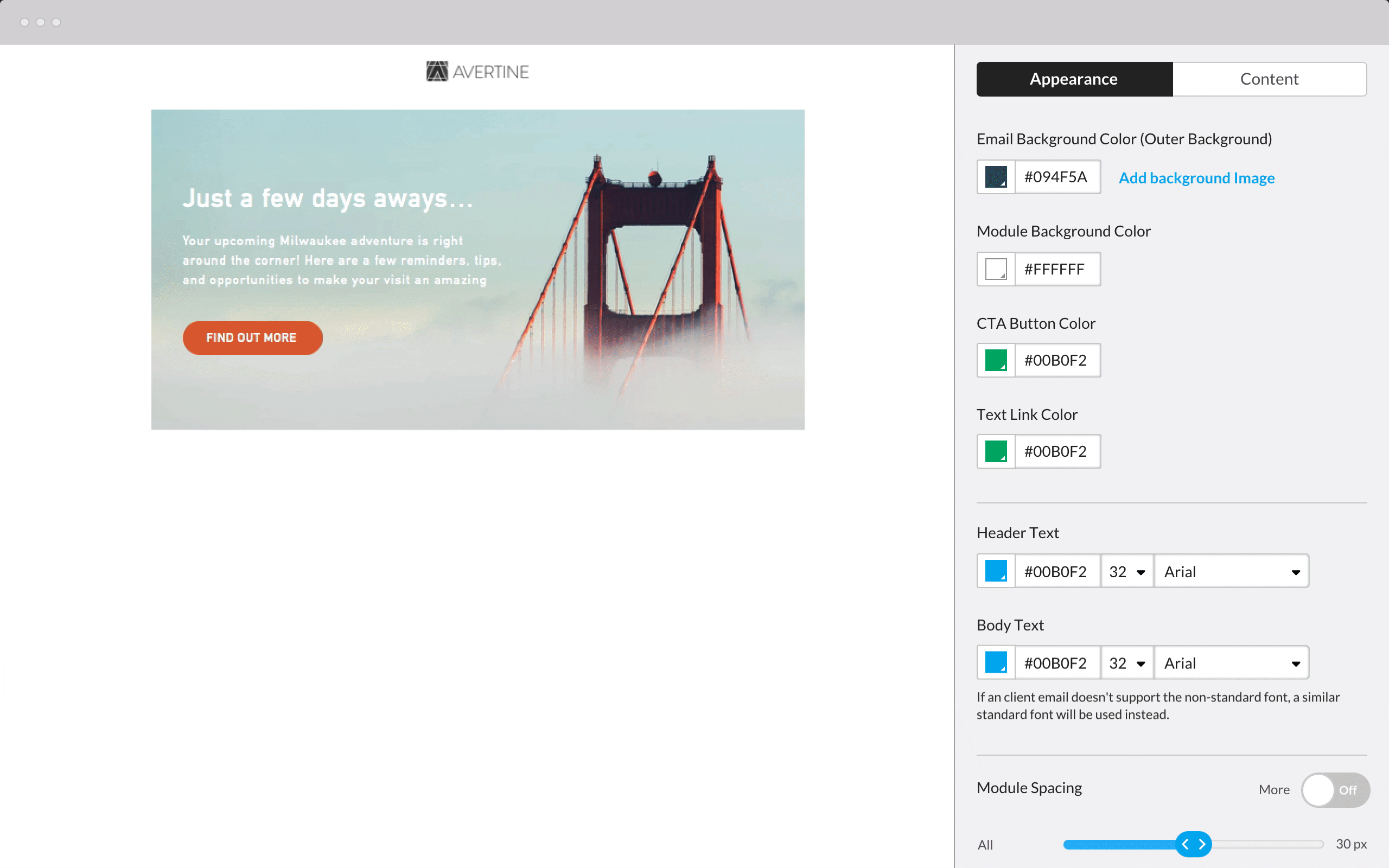Expand Header Text Arial font dropdown
1389x868 pixels.
pyautogui.click(x=1231, y=571)
